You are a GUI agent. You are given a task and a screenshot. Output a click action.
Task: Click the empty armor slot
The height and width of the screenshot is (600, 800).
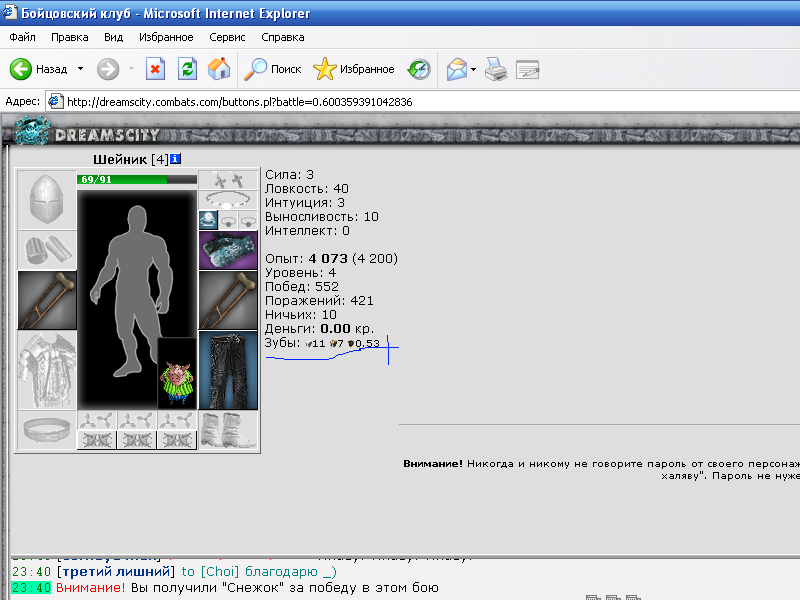coord(47,370)
